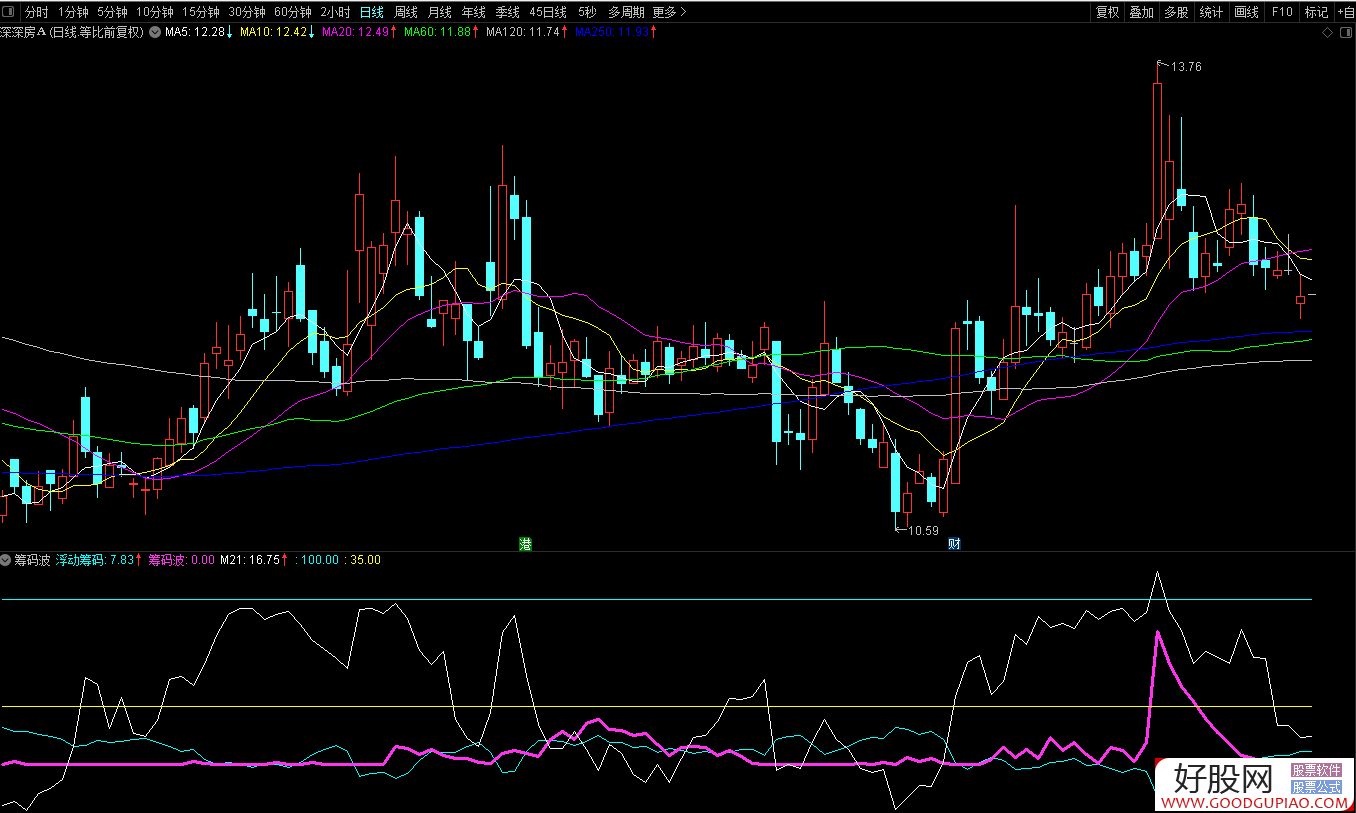The width and height of the screenshot is (1356, 813).
Task: Click the diamond icon at chart top-right
Action: (1327, 32)
